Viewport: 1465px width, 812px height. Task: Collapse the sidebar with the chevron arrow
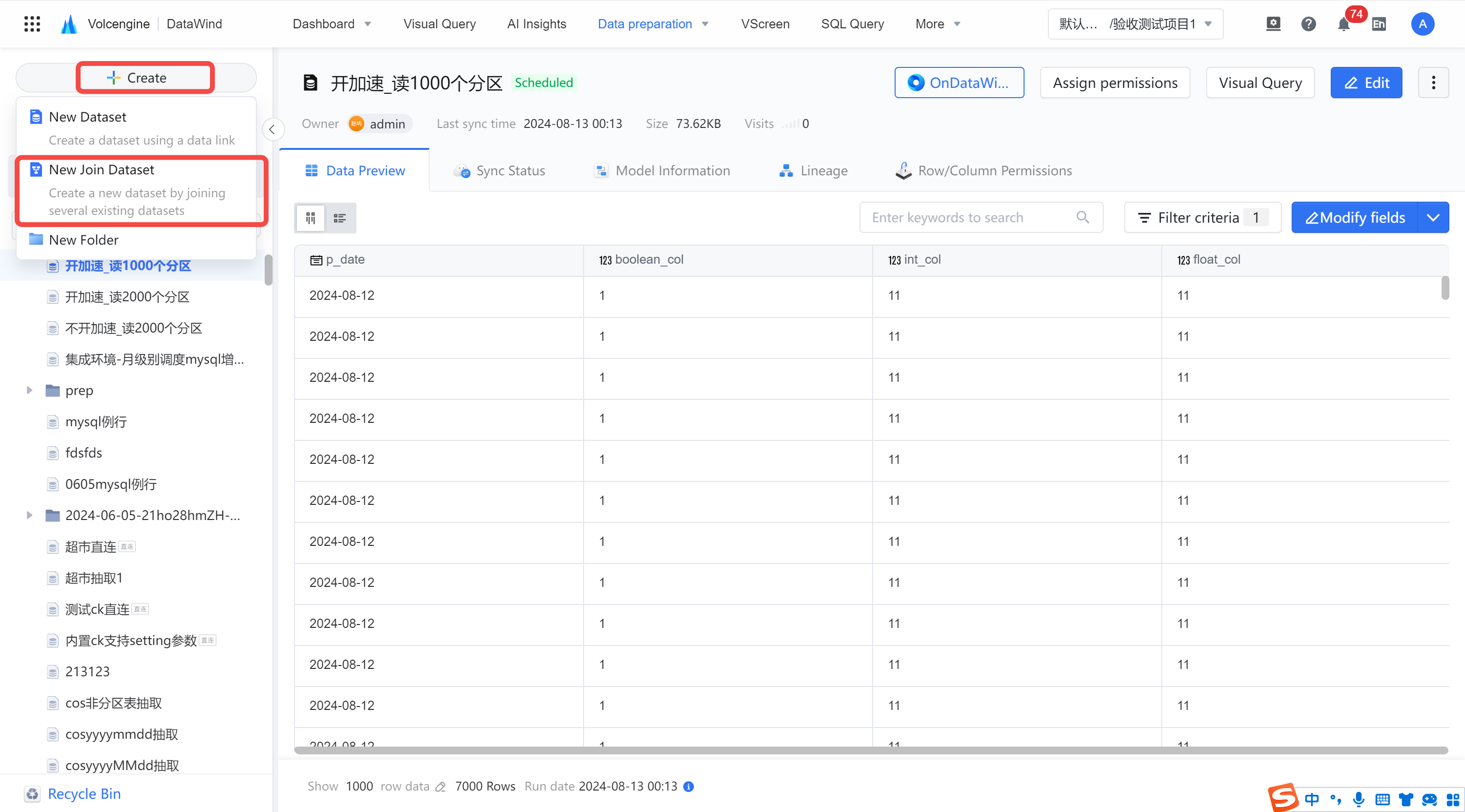coord(272,129)
